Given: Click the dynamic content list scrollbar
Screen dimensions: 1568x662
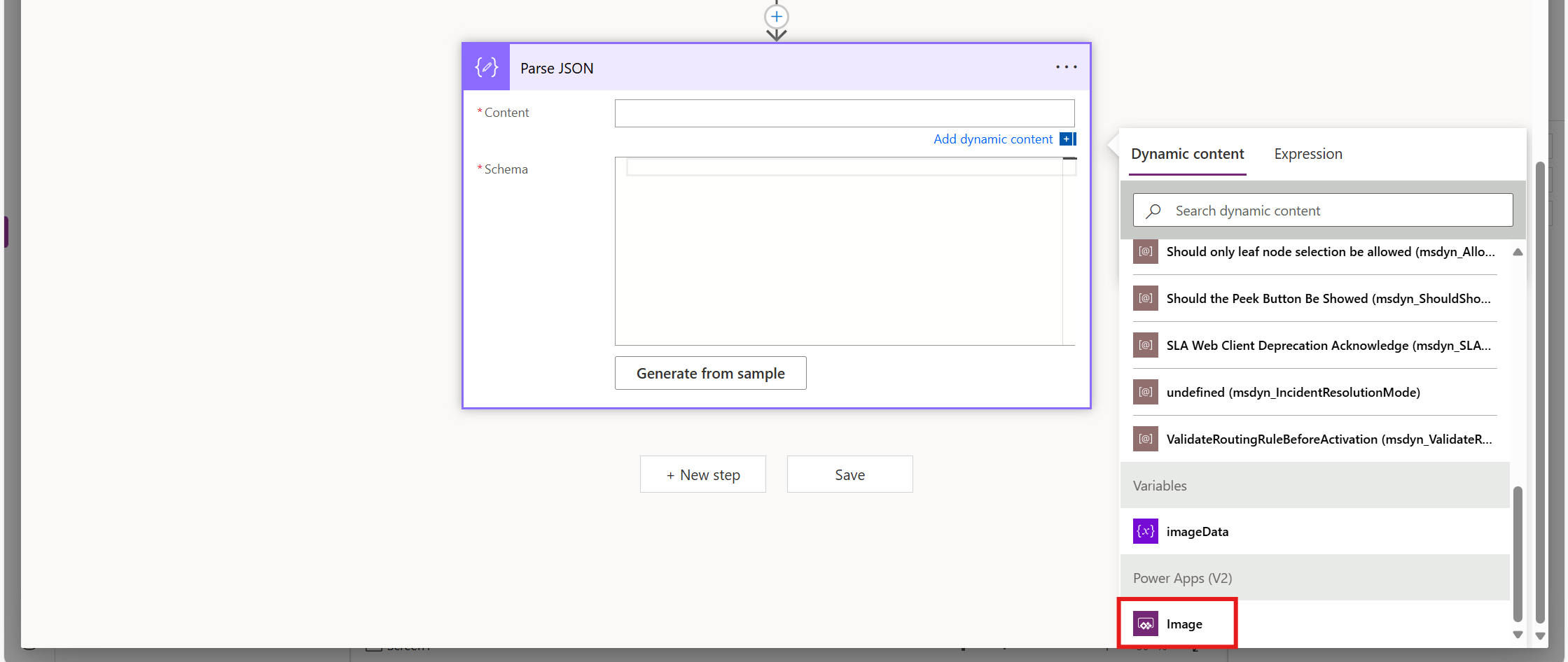Looking at the screenshot, I should pyautogui.click(x=1518, y=553).
